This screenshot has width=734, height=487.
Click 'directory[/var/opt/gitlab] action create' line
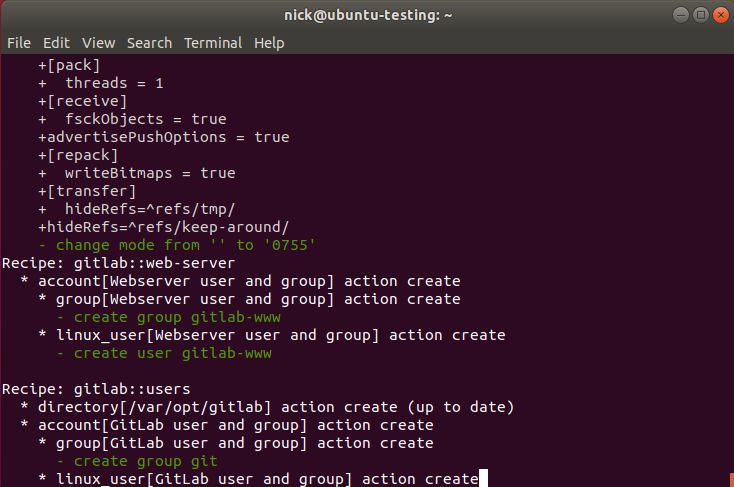[276, 407]
